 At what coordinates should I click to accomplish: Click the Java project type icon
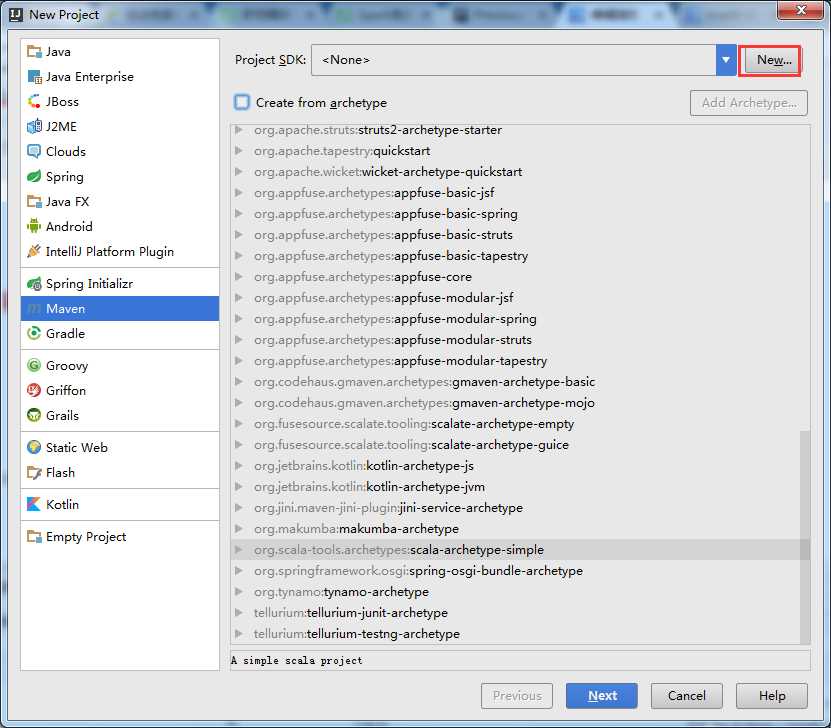point(34,51)
